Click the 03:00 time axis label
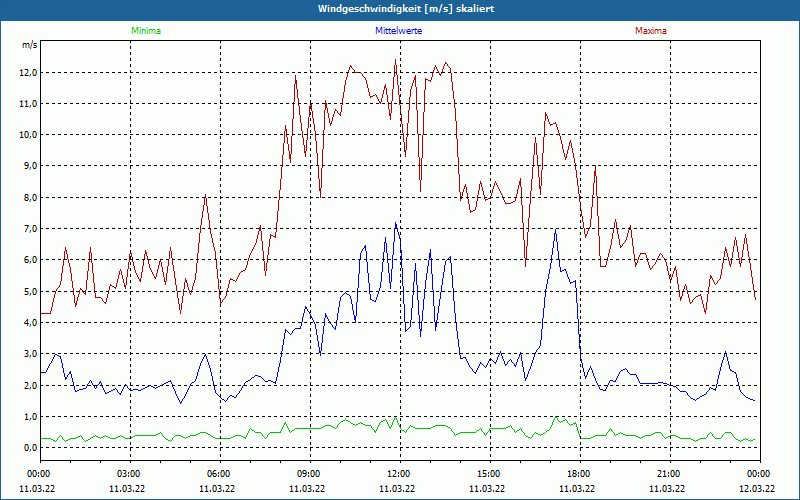 [x=130, y=474]
